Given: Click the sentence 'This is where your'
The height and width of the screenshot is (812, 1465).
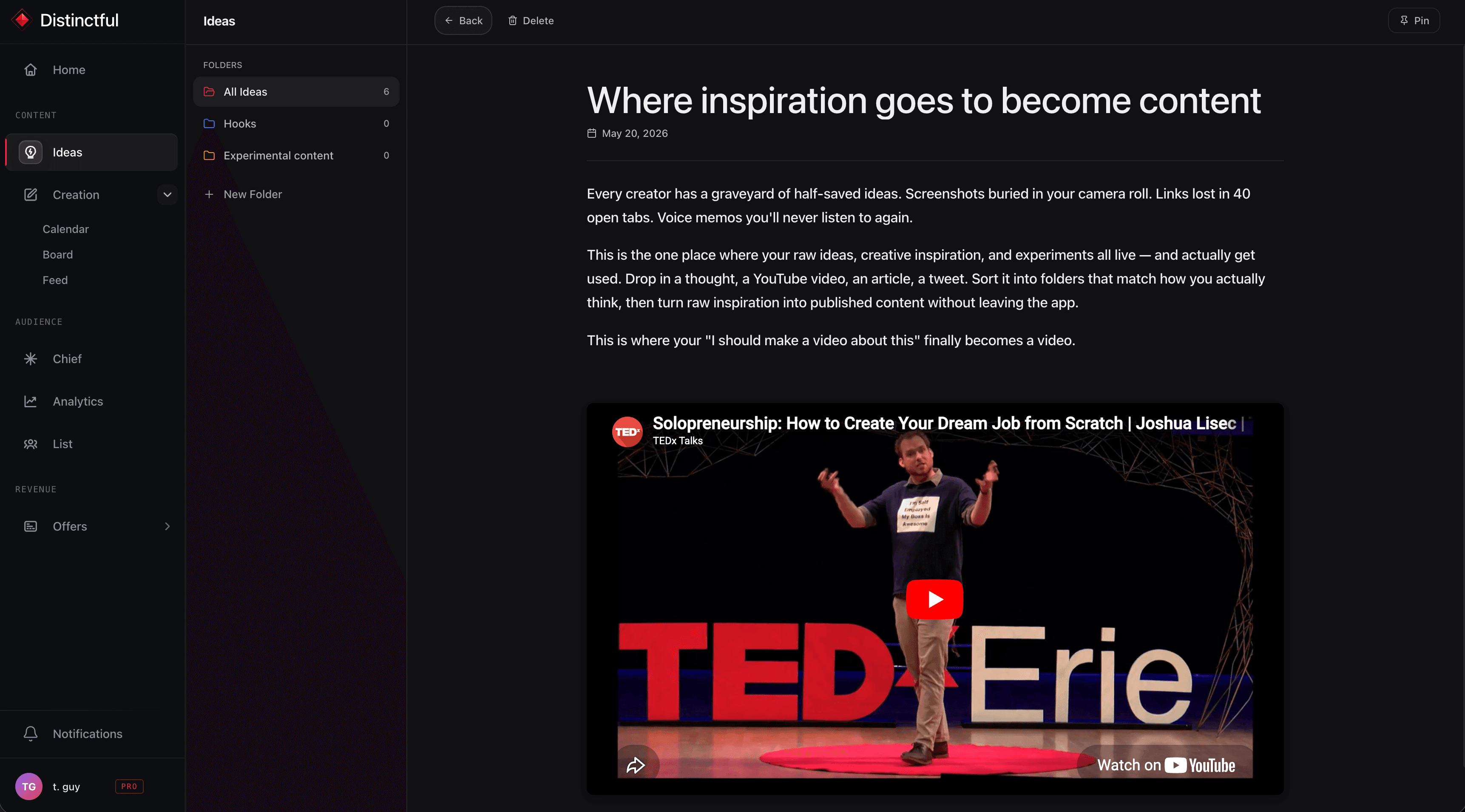Looking at the screenshot, I should coord(831,341).
